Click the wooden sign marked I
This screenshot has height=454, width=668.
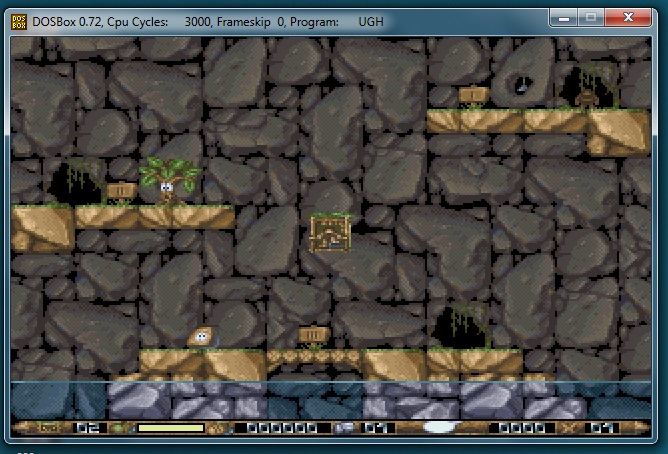pyautogui.click(x=473, y=96)
